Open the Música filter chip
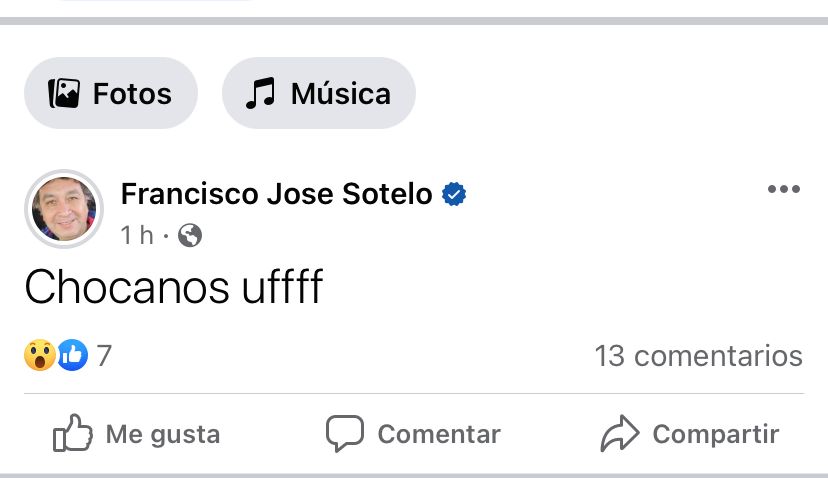Image resolution: width=828 pixels, height=478 pixels. pyautogui.click(x=318, y=93)
